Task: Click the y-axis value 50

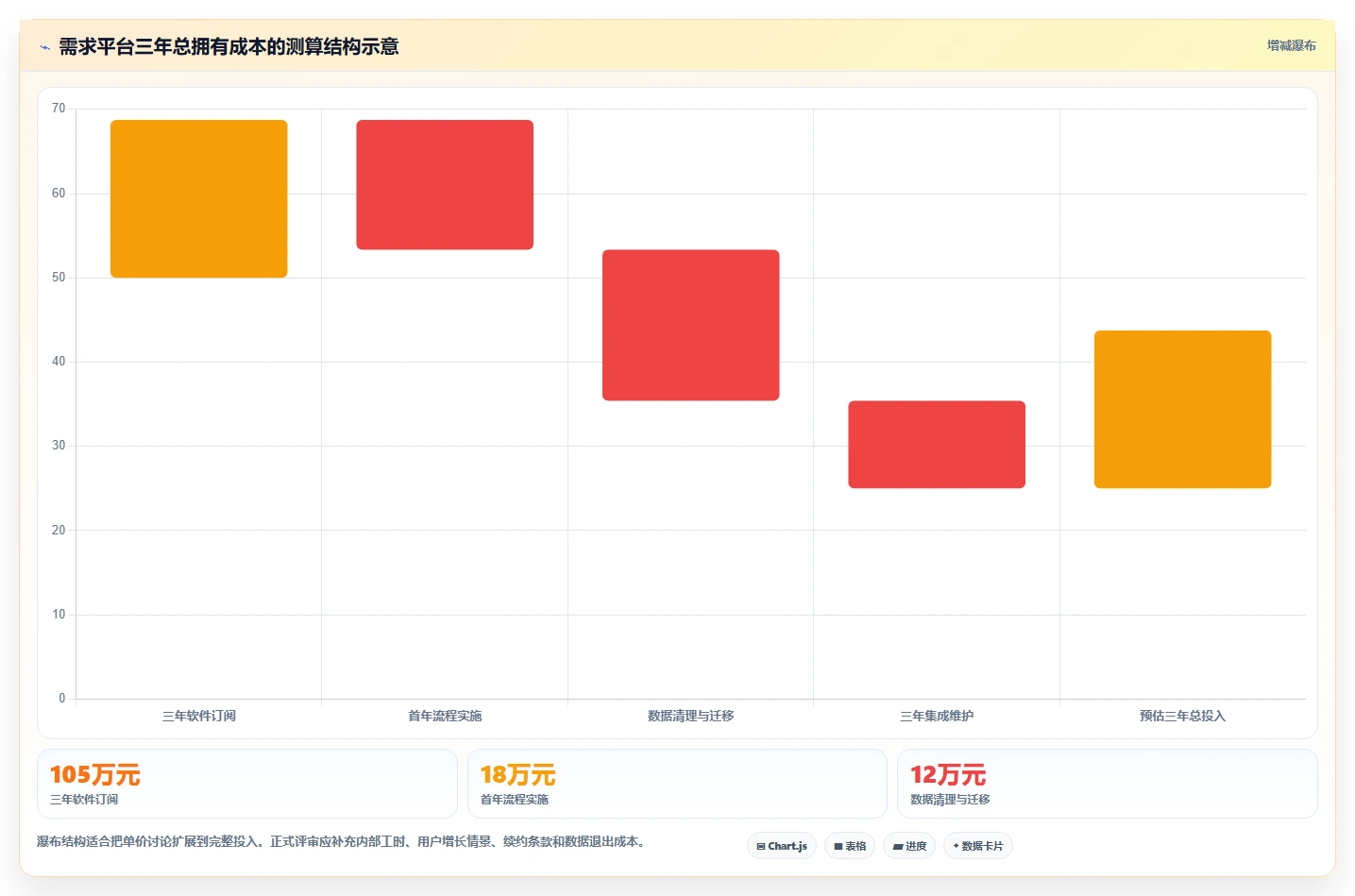Action: click(59, 278)
